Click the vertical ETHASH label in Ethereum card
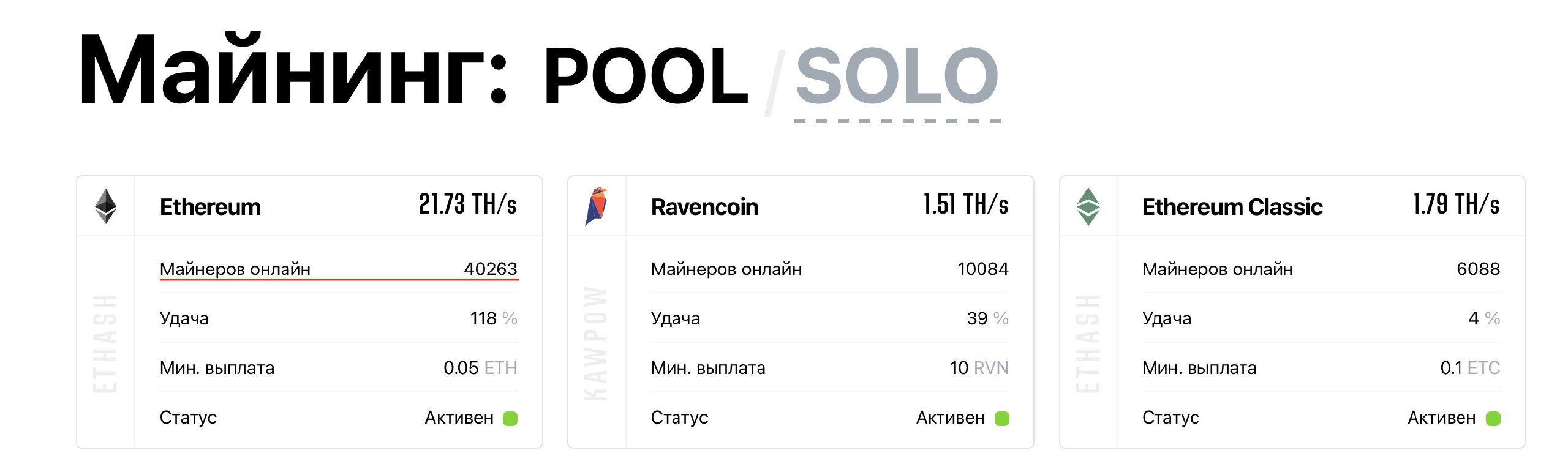Screen dimensions: 1568x461 [x=105, y=343]
